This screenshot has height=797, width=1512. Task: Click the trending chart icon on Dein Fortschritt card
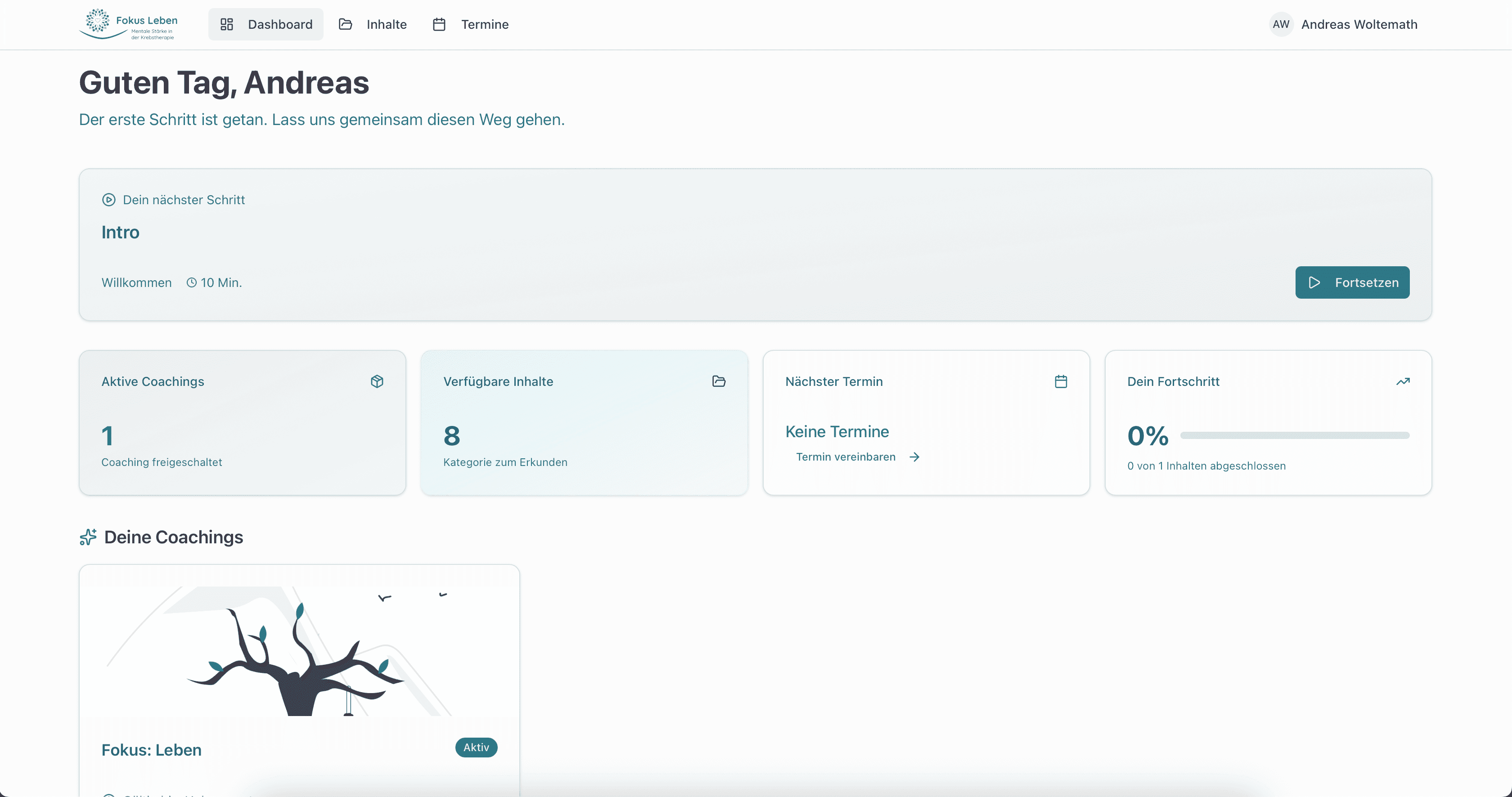click(1403, 381)
